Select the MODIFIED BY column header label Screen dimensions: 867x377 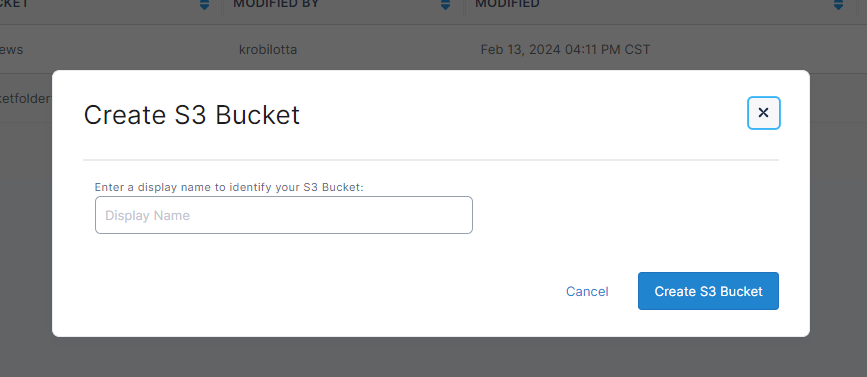tap(276, 4)
